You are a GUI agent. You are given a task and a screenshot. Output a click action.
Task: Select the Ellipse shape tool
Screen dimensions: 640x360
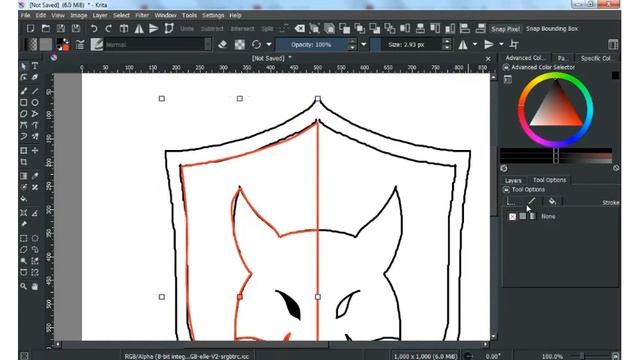point(35,102)
